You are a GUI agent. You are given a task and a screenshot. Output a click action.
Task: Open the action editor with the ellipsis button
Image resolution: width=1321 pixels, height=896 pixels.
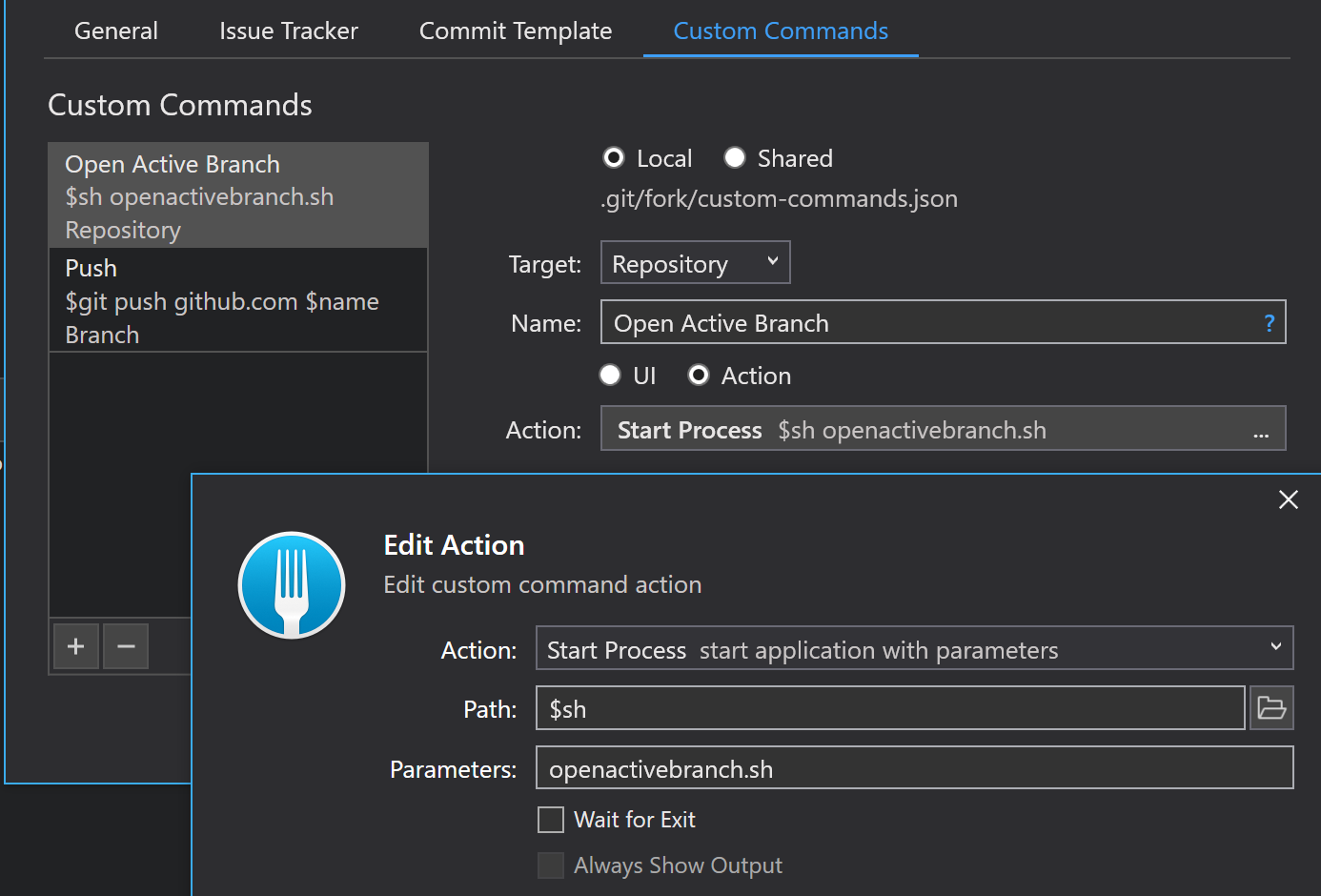click(1261, 433)
